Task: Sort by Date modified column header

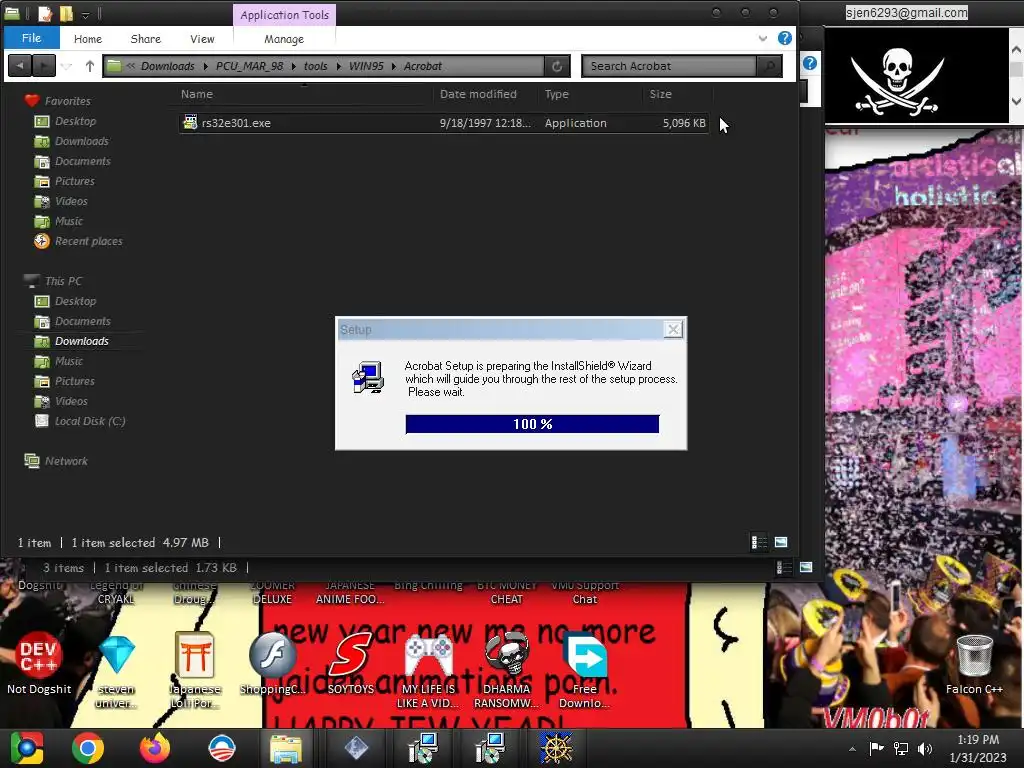Action: point(478,94)
